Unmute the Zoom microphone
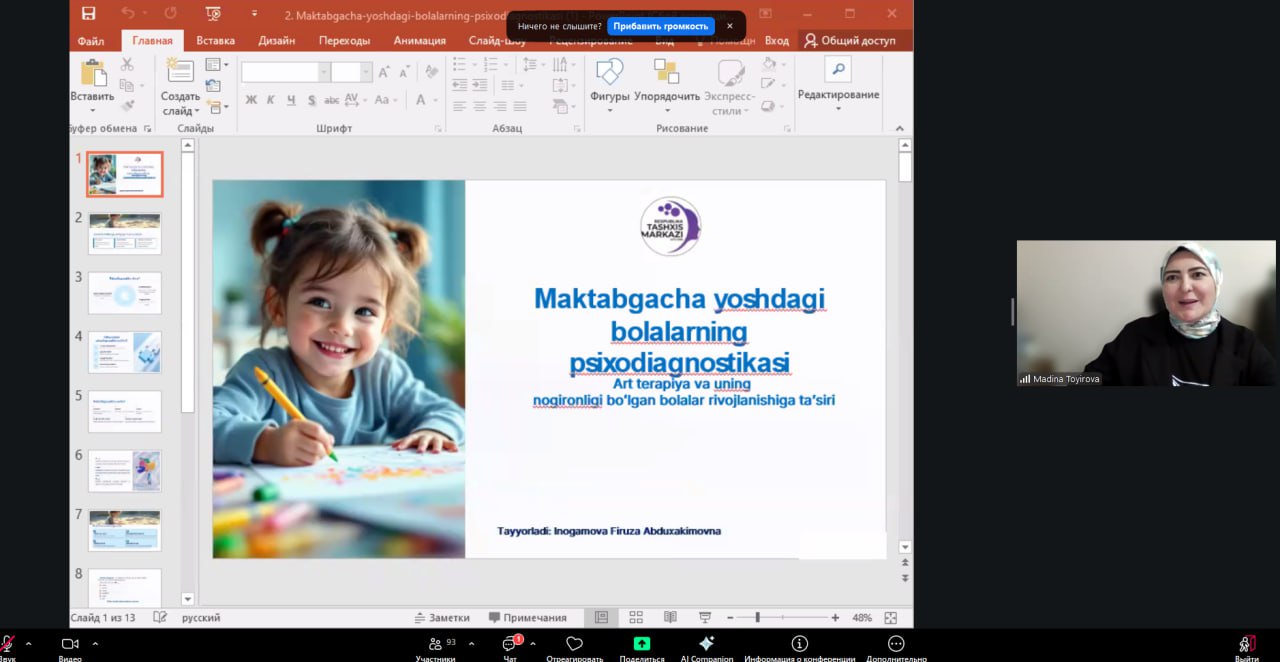The image size is (1280, 662). coord(7,644)
